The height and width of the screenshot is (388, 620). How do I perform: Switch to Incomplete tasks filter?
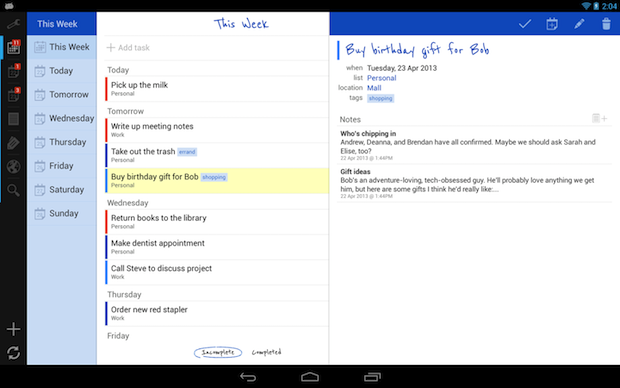pyautogui.click(x=218, y=352)
